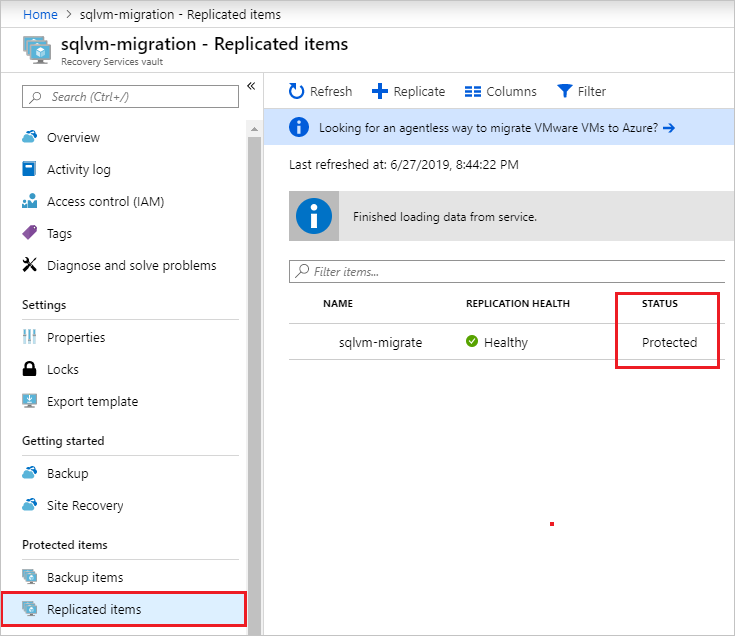Open the sqlvm-migrate replicated item
735x636 pixels.
click(x=380, y=342)
